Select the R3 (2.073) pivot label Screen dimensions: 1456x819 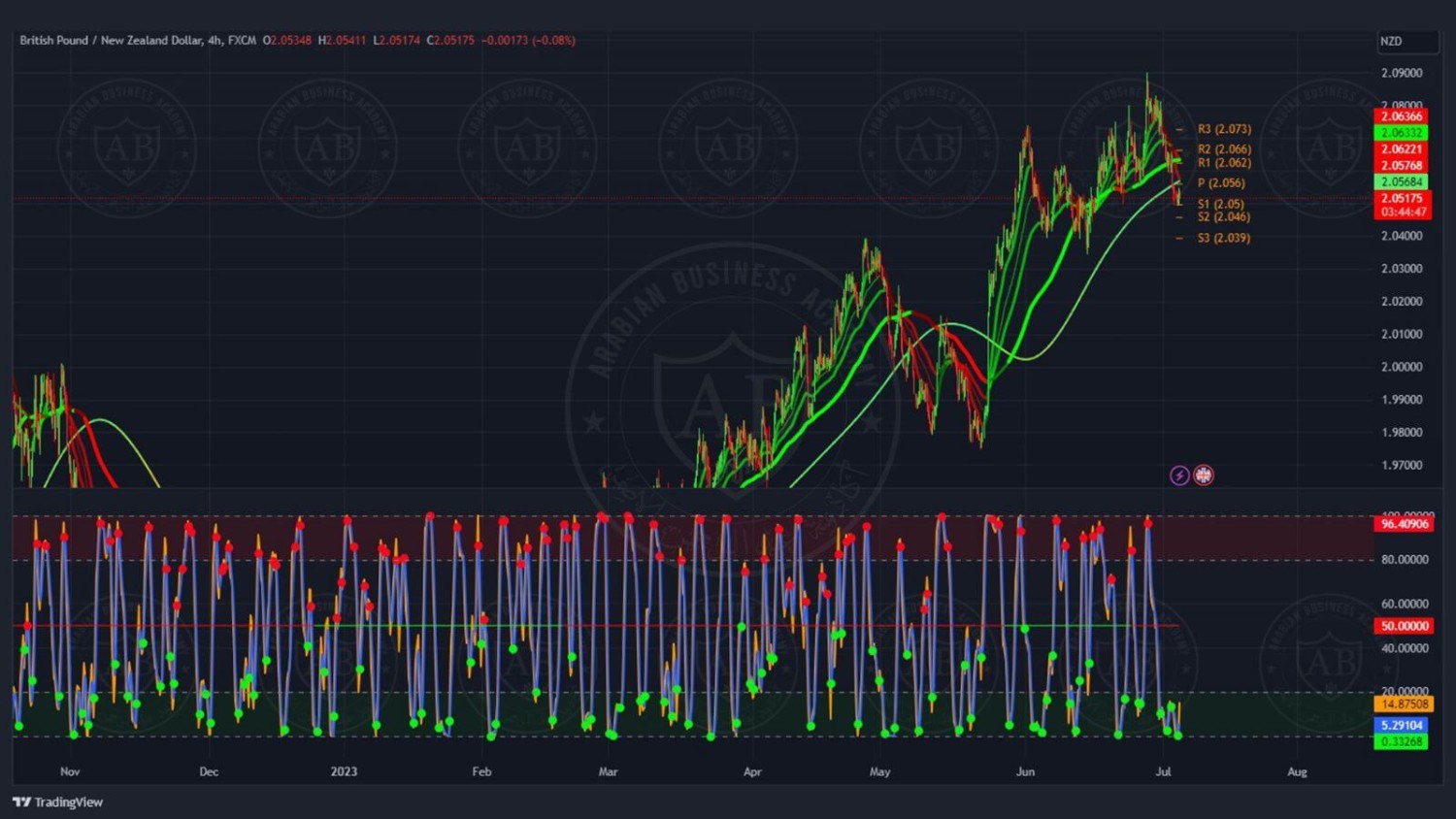coord(1223,129)
